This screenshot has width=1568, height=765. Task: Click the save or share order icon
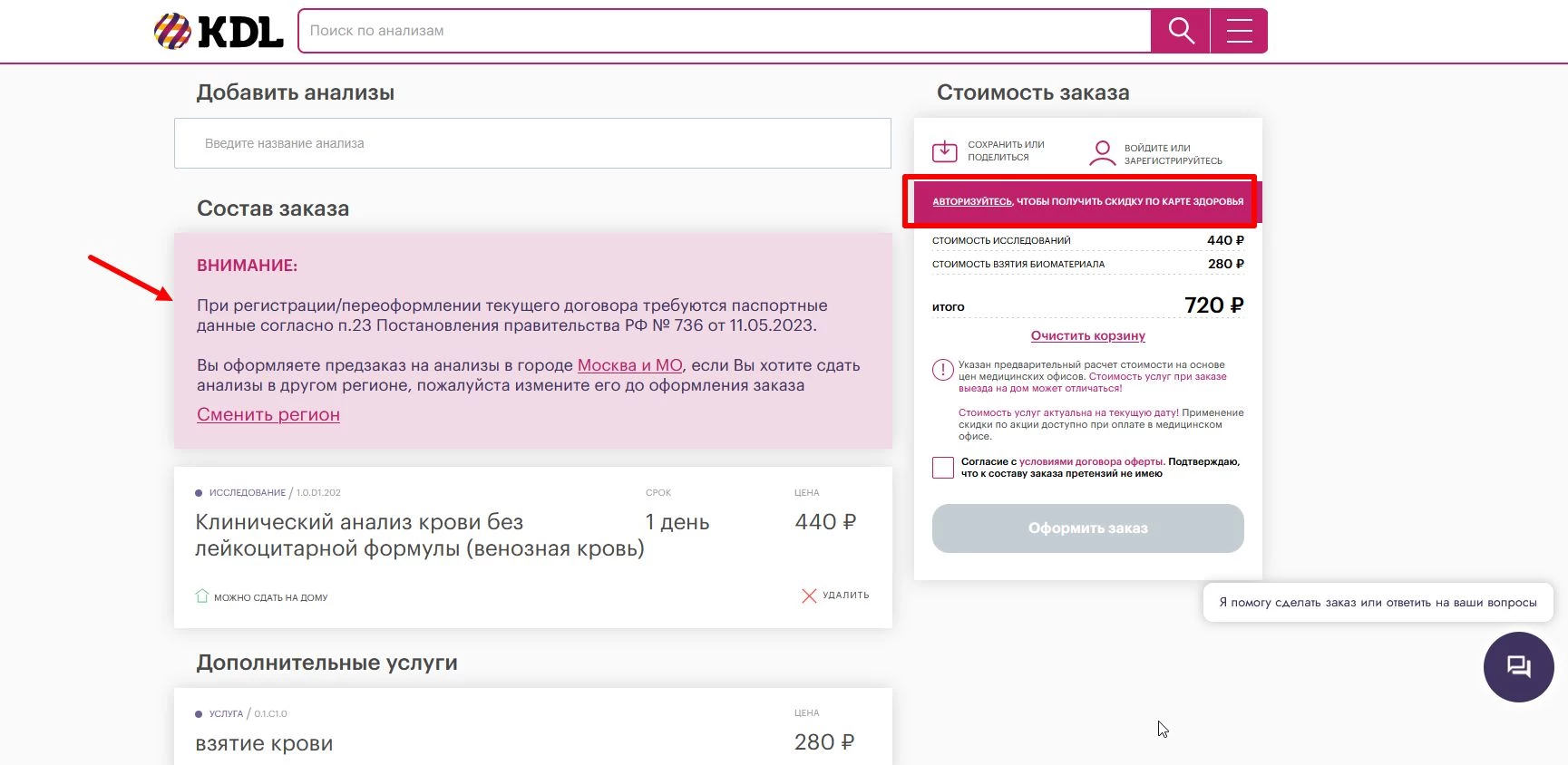(x=945, y=151)
